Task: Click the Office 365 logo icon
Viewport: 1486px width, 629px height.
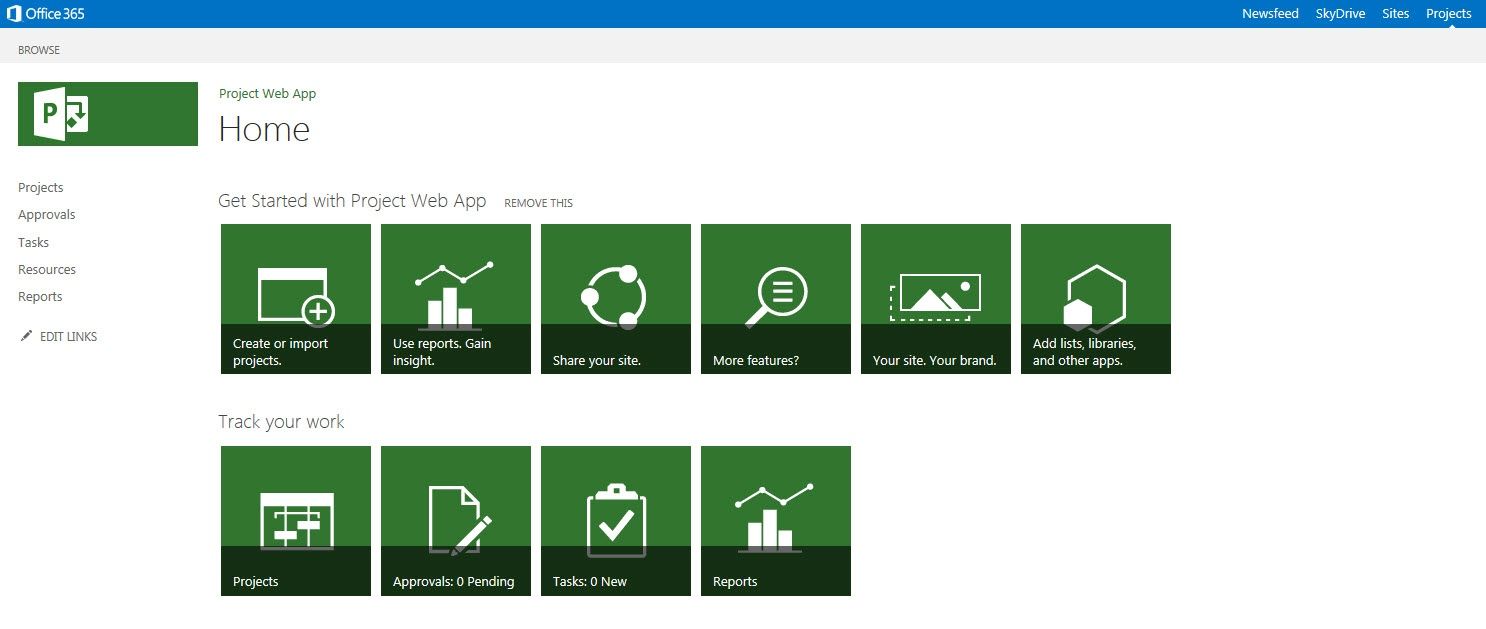Action: point(15,14)
